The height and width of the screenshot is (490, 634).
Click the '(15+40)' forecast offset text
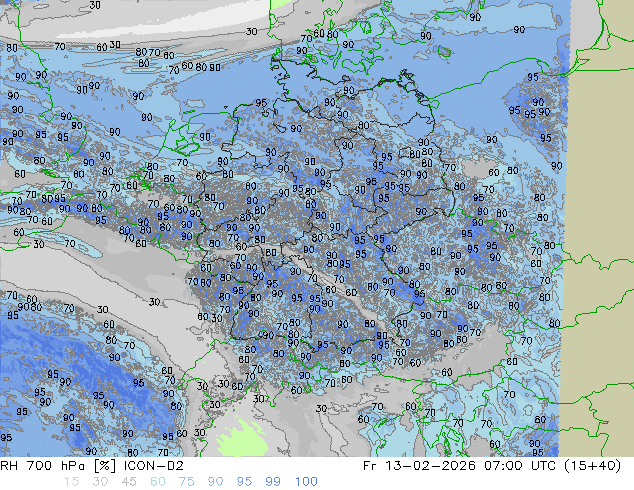point(601,466)
